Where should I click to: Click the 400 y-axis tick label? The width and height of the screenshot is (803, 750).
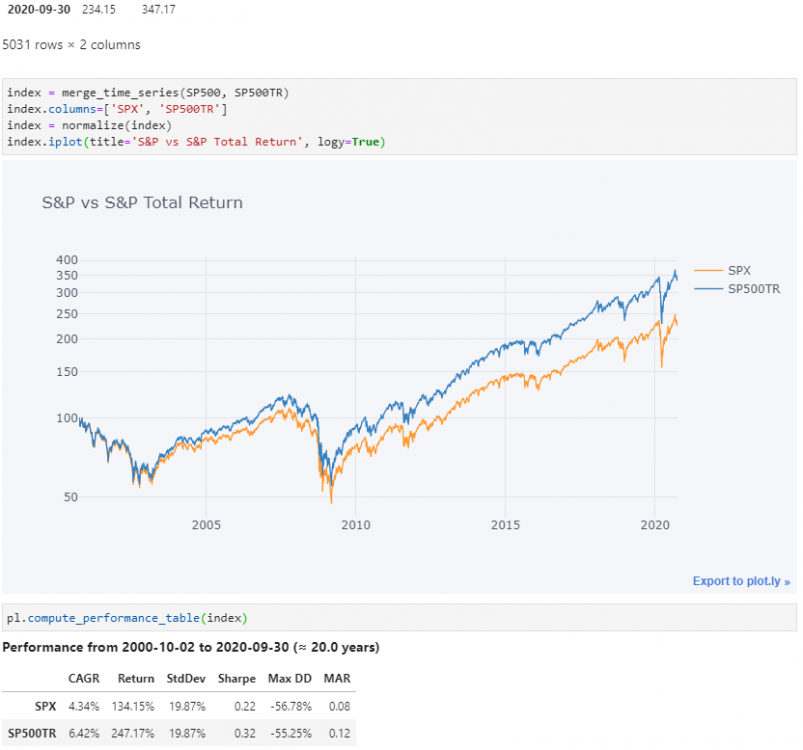tap(67, 260)
